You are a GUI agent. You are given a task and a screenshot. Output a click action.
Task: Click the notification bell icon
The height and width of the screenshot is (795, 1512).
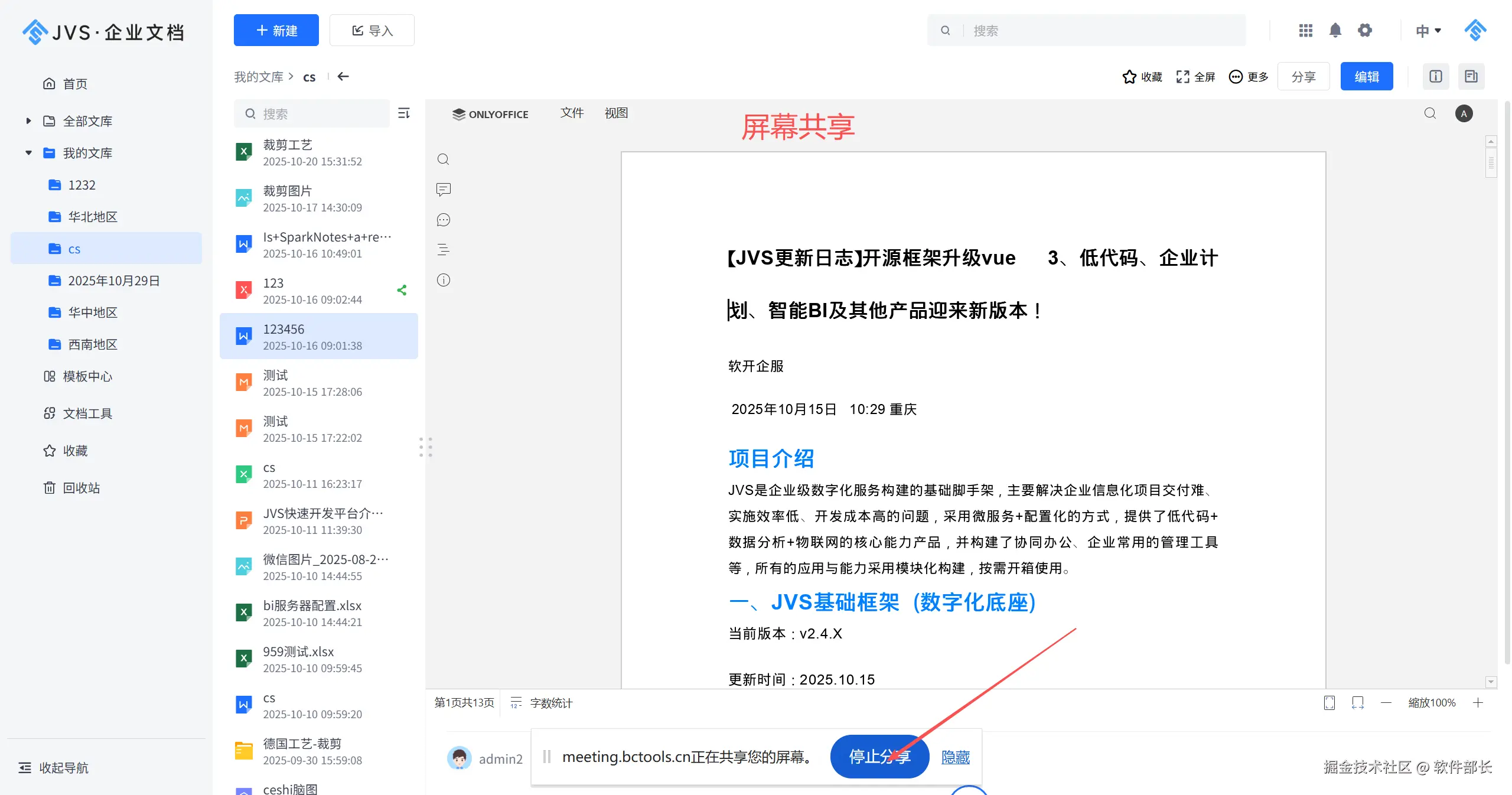(1335, 30)
